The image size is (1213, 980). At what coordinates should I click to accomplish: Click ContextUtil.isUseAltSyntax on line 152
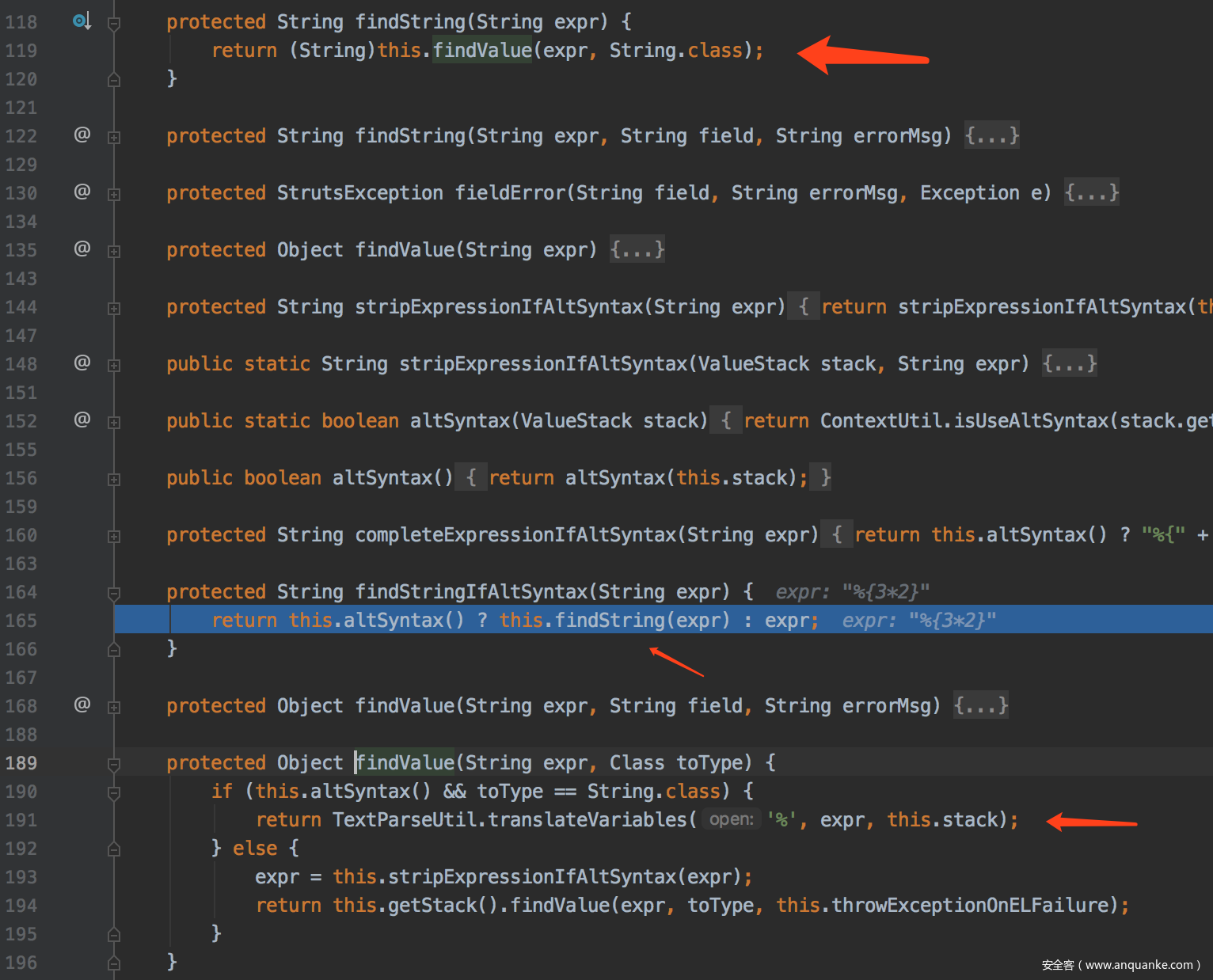point(964,421)
